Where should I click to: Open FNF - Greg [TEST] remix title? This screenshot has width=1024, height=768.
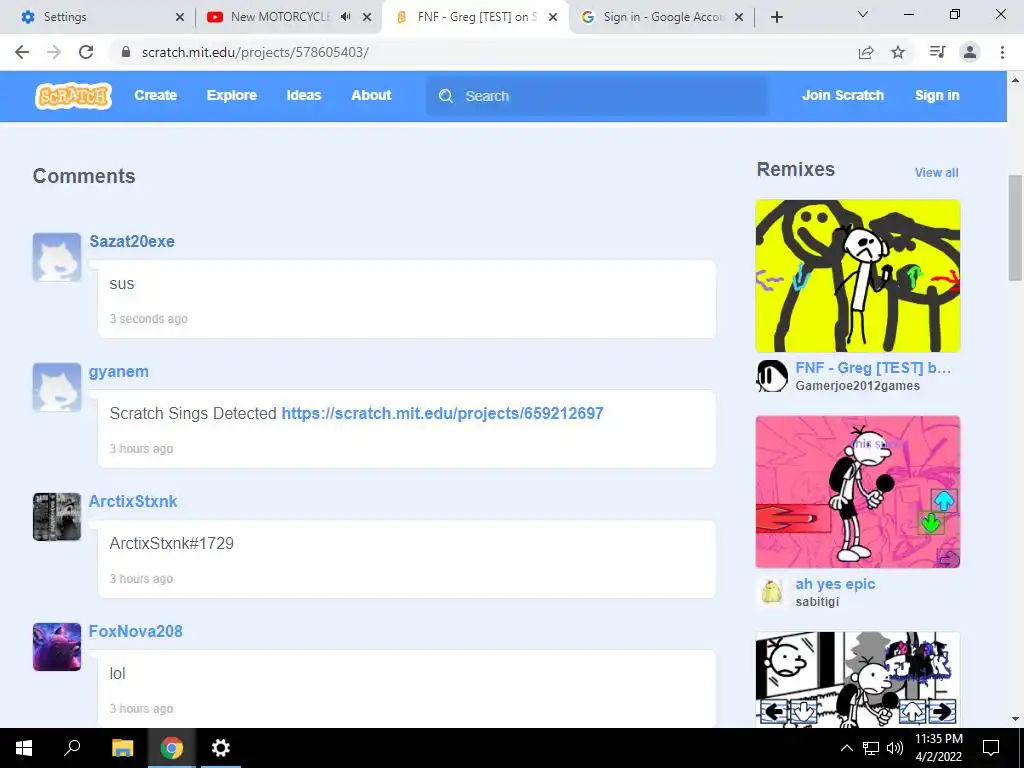click(x=873, y=368)
